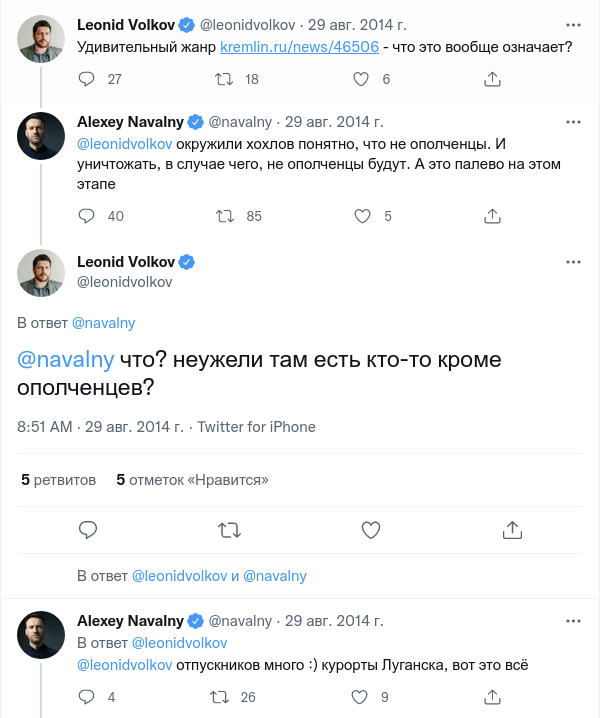This screenshot has width=605, height=718.
Task: Reply to Volkov's first tweet with 27 replies
Action: [87, 79]
